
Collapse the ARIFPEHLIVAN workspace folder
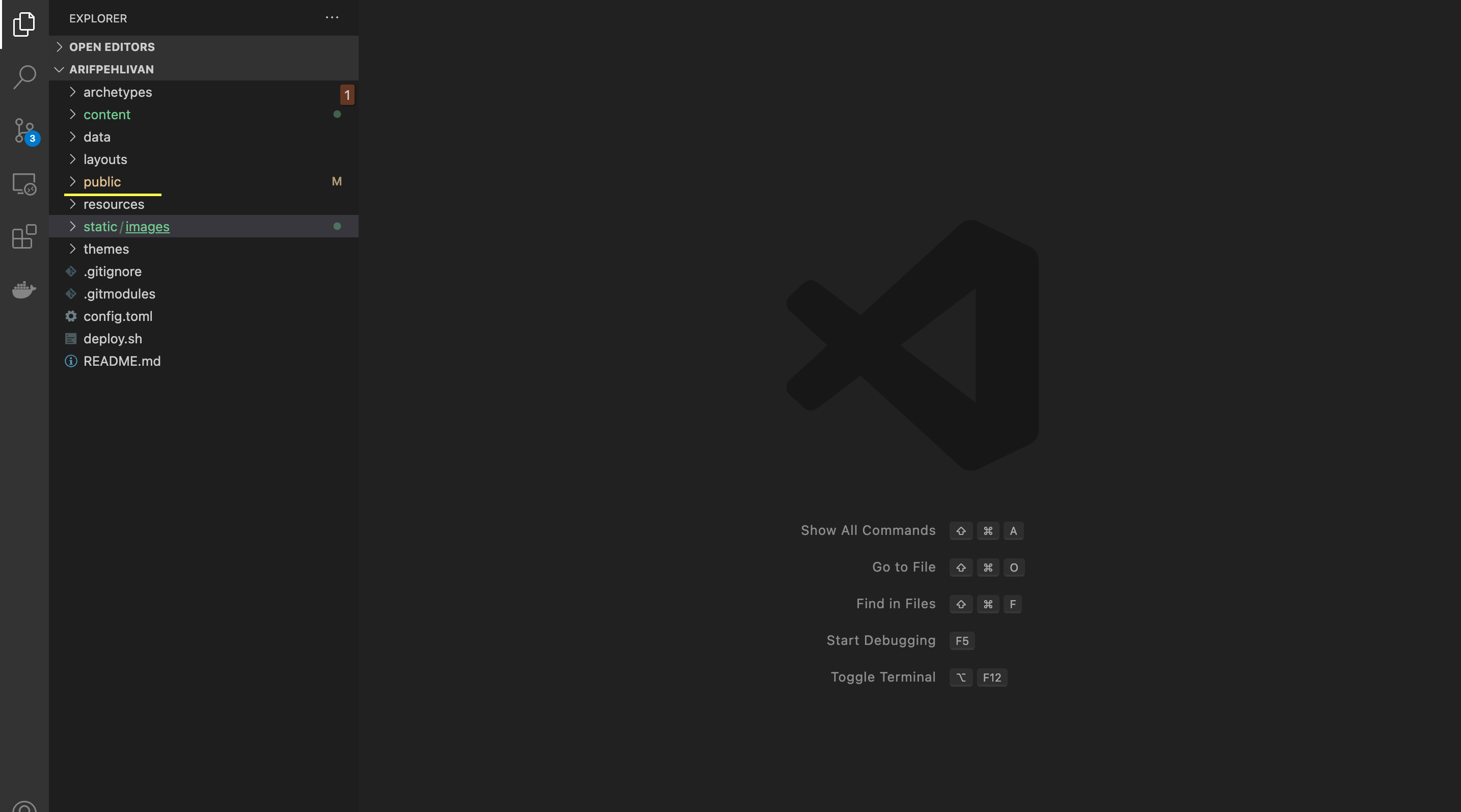pyautogui.click(x=60, y=69)
